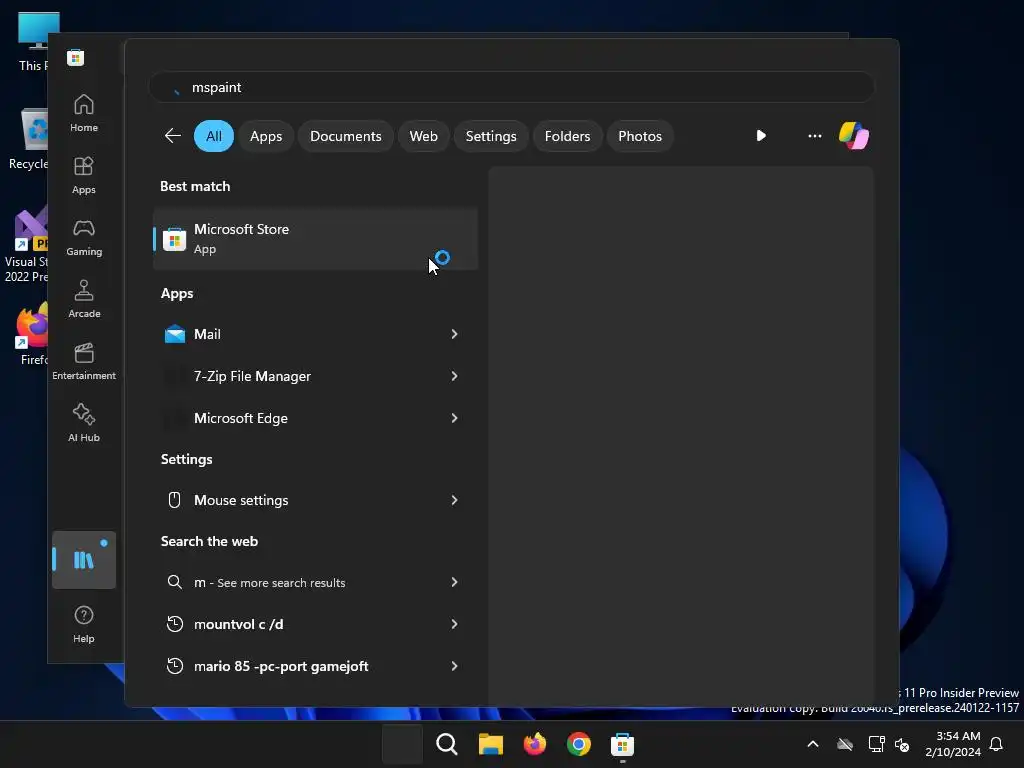Open Gaming section in Store sidebar
Image resolution: width=1024 pixels, height=768 pixels.
(84, 237)
